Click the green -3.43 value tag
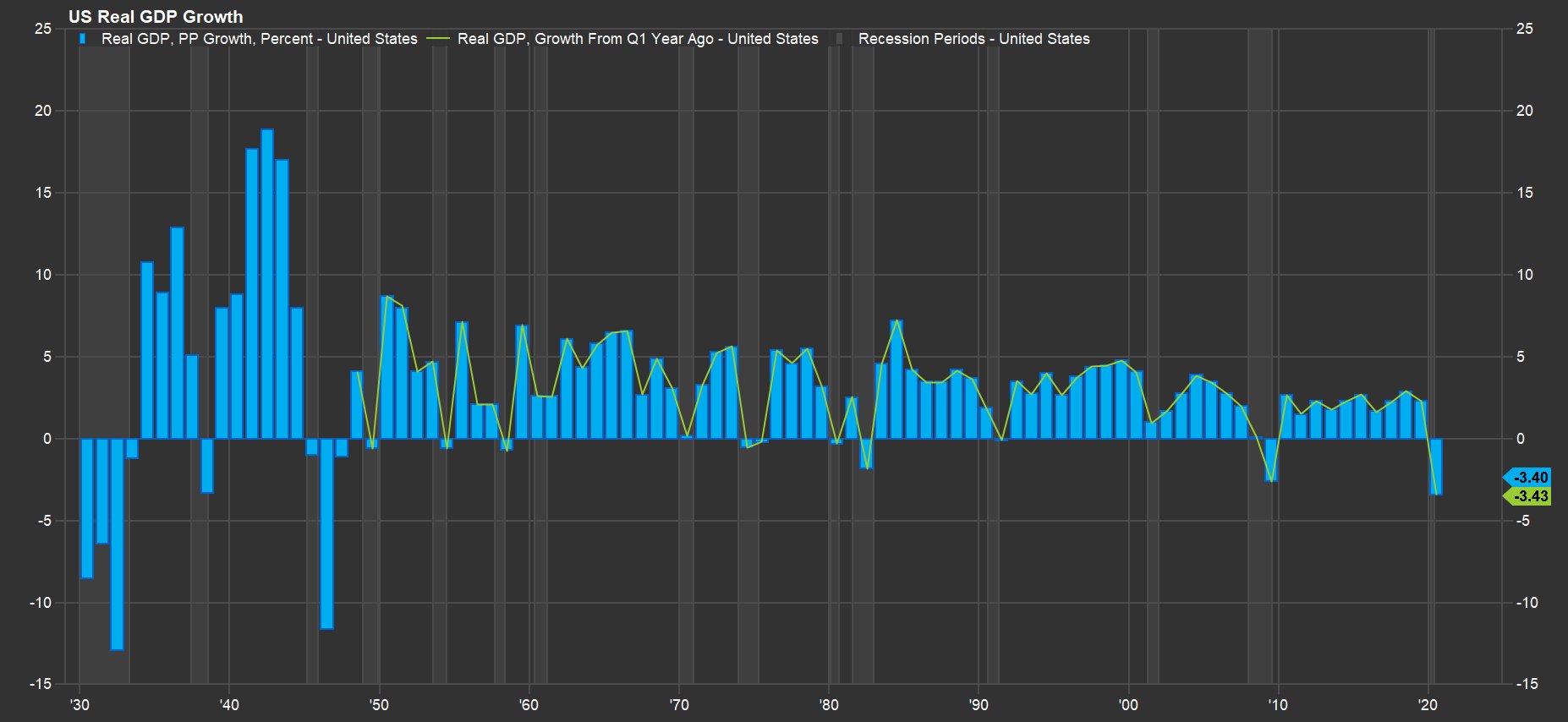The image size is (1568, 722). point(1527,496)
